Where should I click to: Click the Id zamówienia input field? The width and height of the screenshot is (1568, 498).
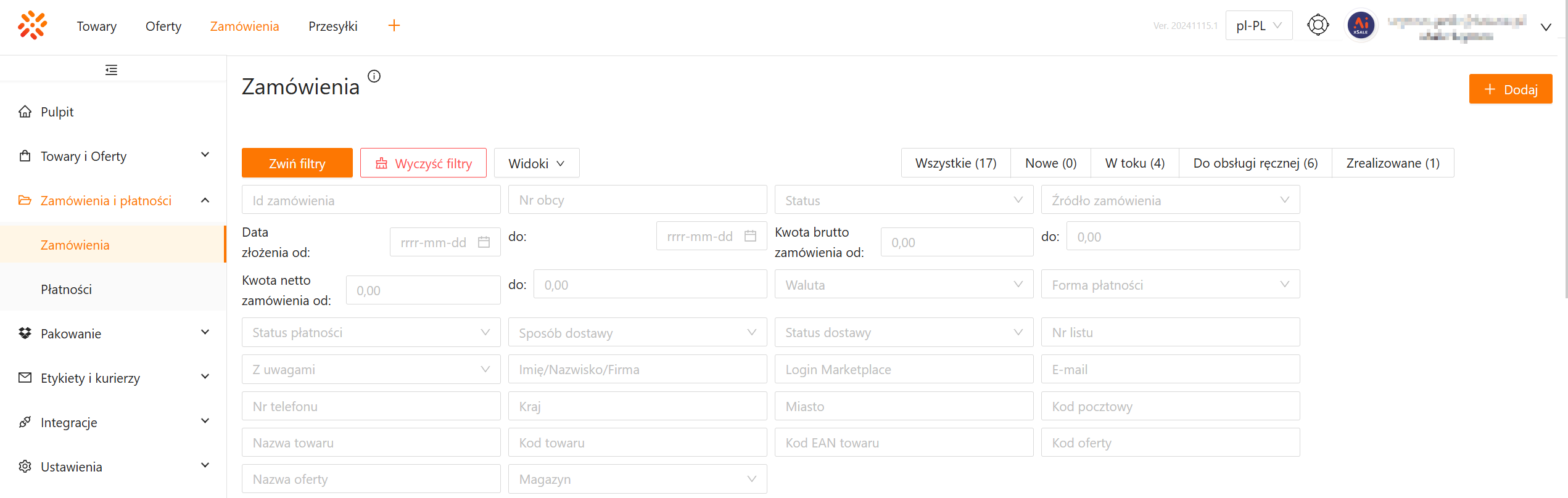pos(371,200)
